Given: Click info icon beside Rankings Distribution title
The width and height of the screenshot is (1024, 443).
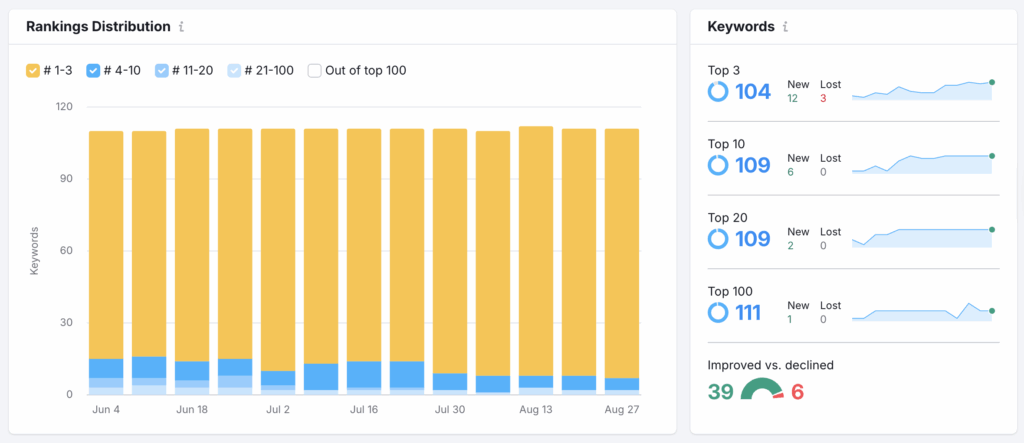Looking at the screenshot, I should (180, 27).
